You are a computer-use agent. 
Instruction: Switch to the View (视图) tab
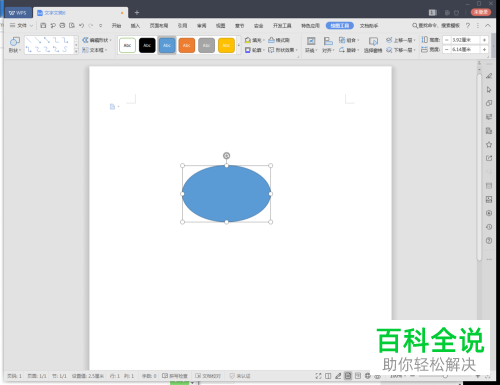220,26
